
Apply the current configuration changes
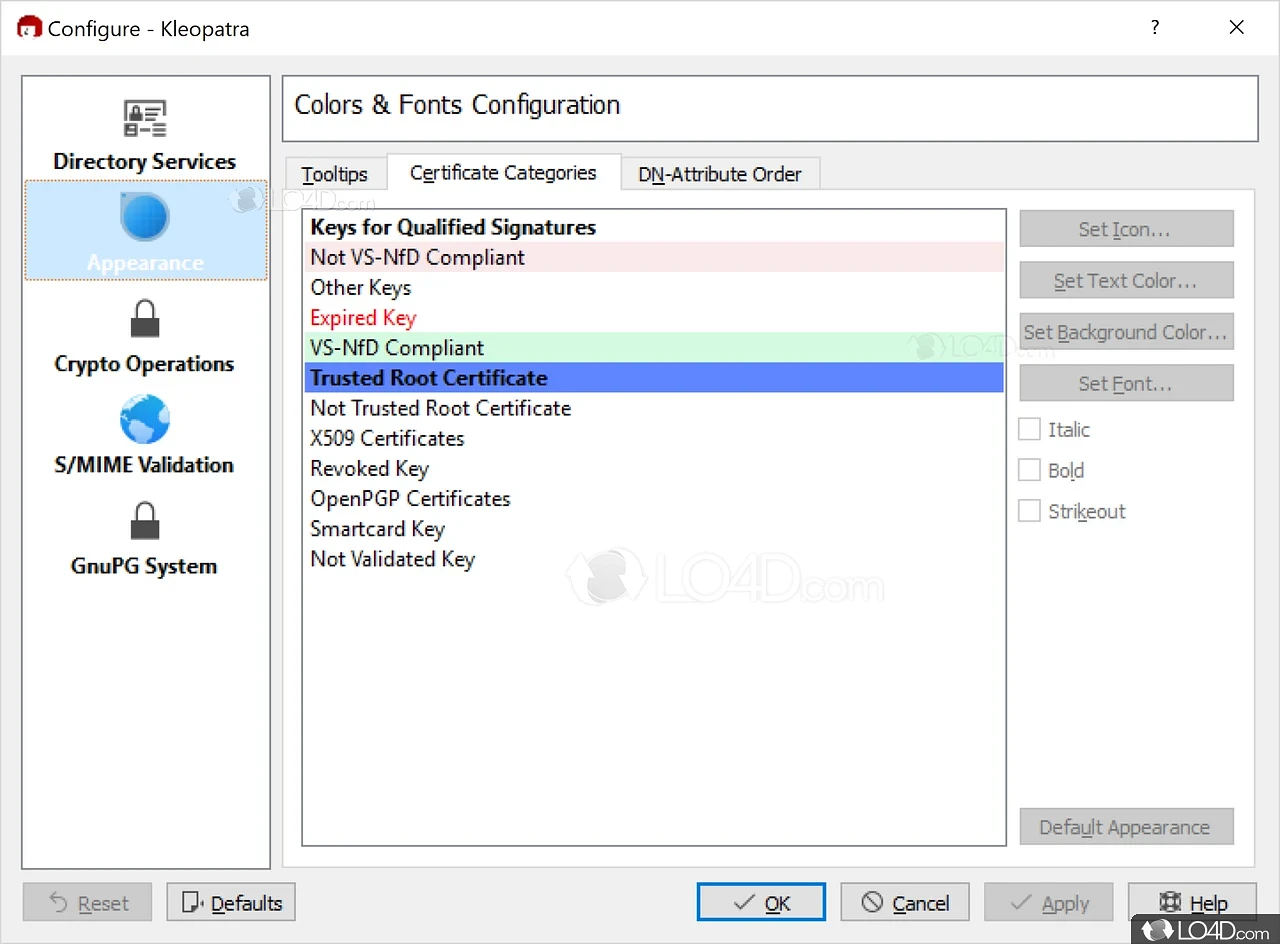1048,902
